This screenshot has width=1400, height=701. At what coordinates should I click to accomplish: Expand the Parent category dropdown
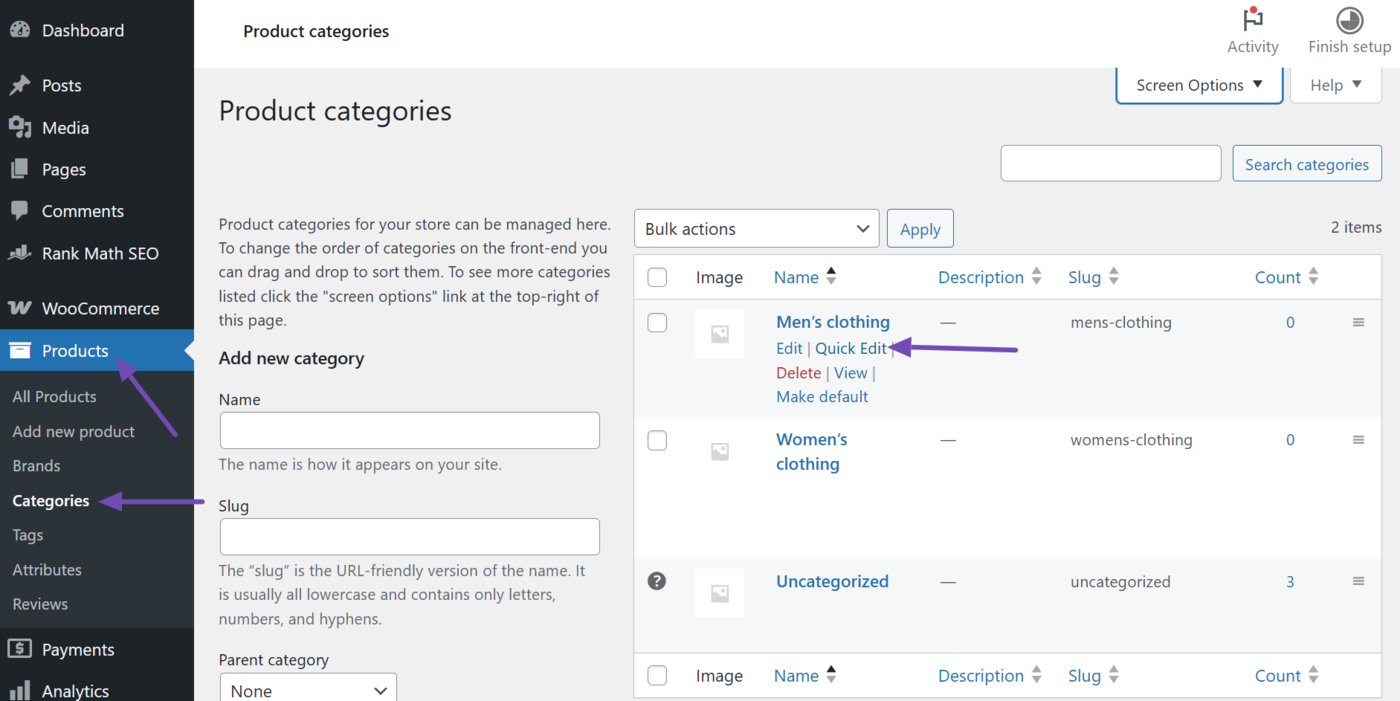pyautogui.click(x=307, y=690)
